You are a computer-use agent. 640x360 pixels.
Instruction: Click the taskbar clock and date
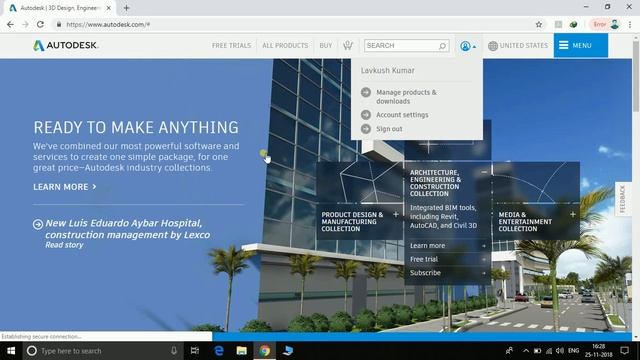[x=599, y=351]
